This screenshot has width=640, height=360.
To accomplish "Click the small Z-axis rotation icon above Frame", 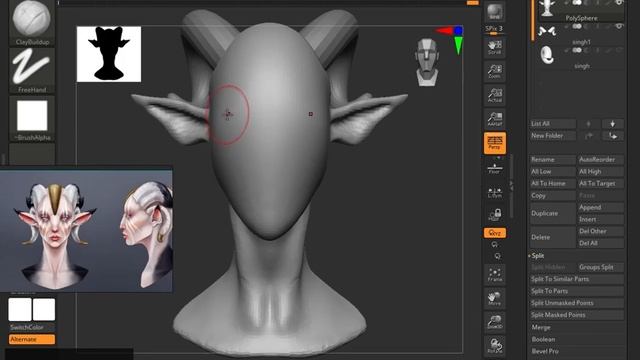I will pyautogui.click(x=497, y=256).
